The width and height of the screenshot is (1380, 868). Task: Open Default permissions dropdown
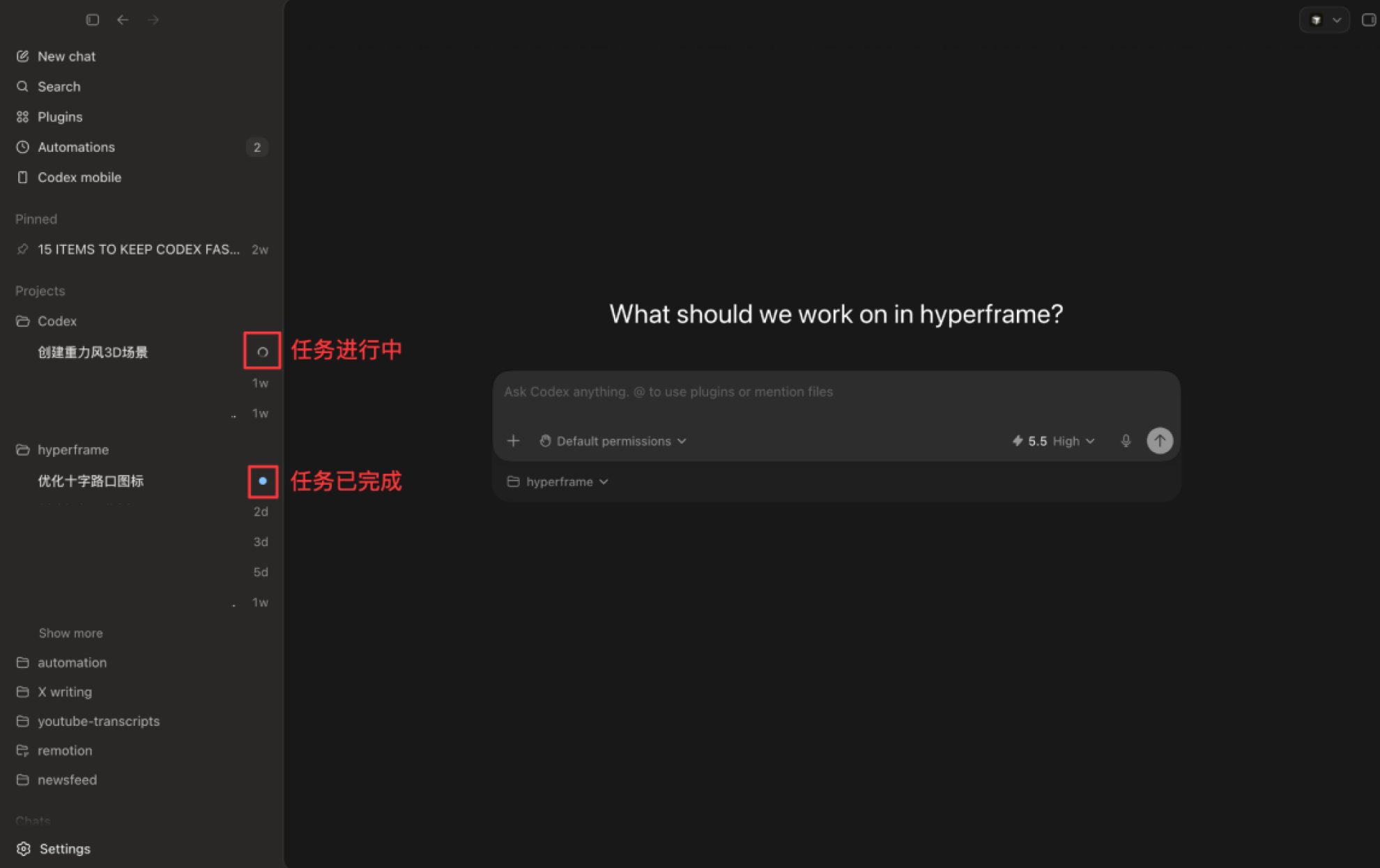pos(613,441)
